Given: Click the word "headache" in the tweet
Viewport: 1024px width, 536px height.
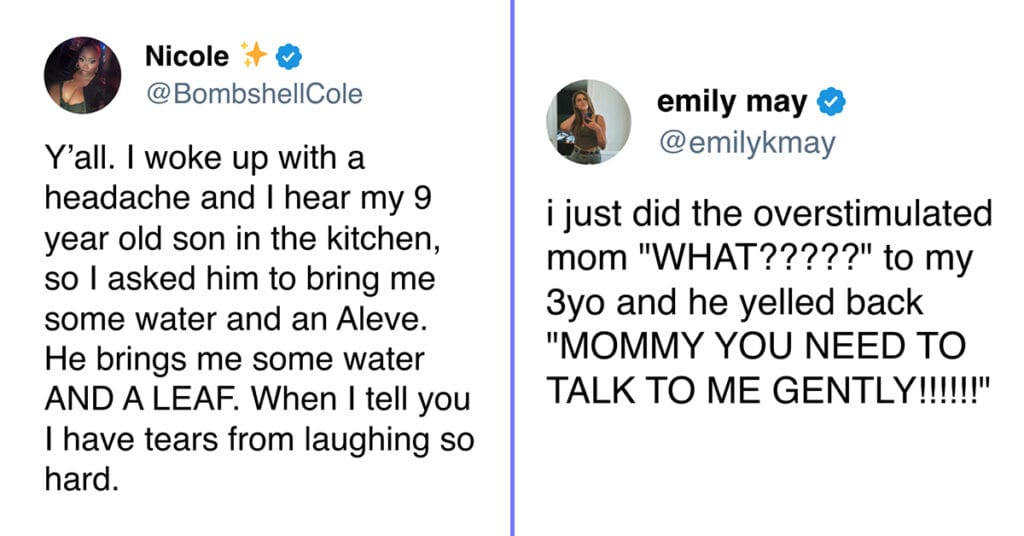Looking at the screenshot, I should pos(118,198).
